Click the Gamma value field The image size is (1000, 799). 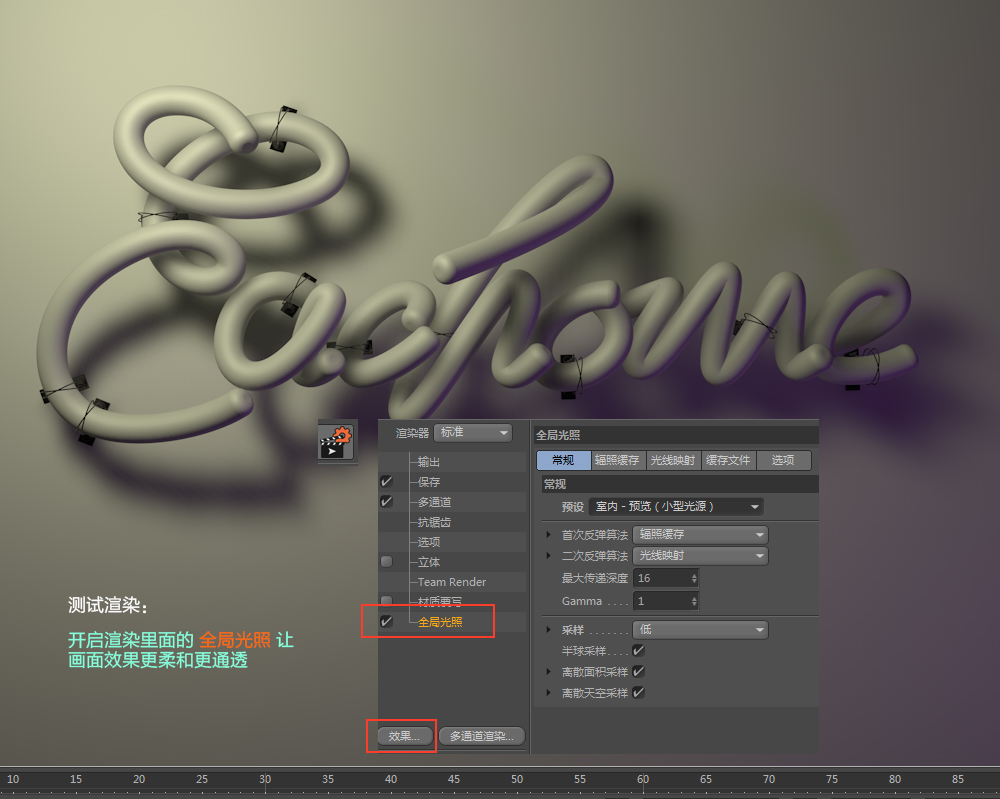pos(661,601)
